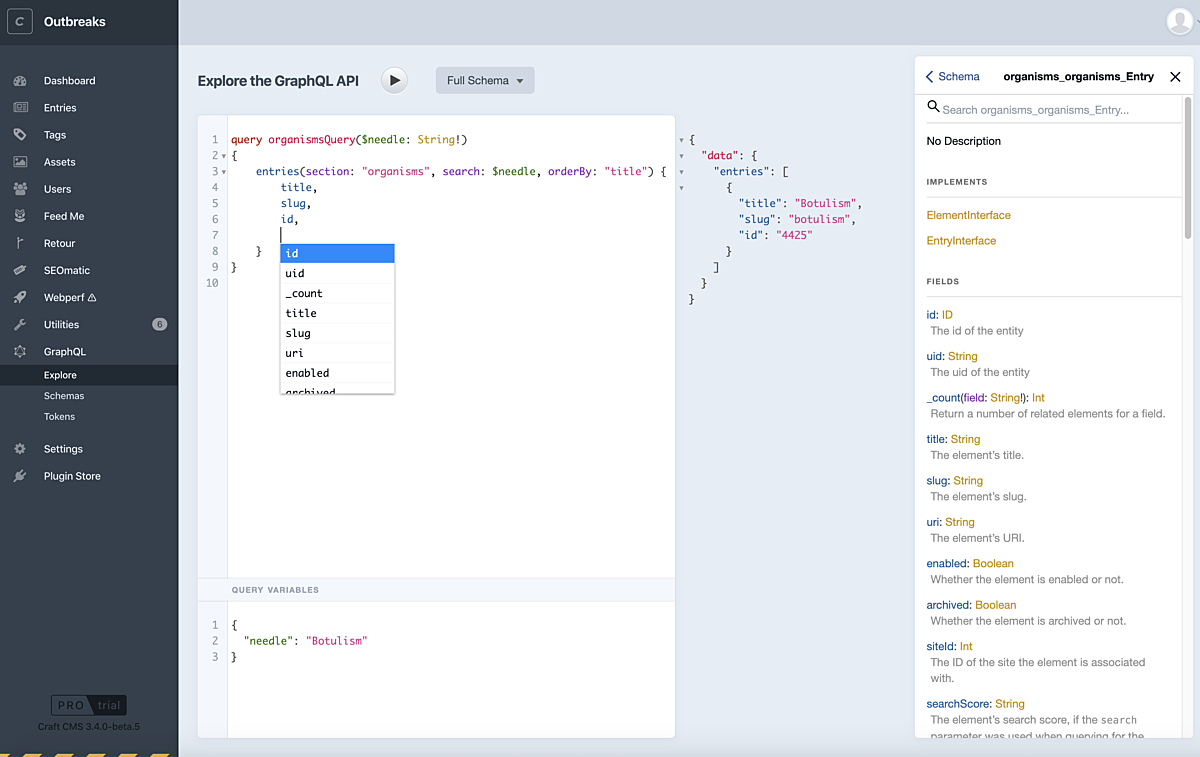This screenshot has height=757, width=1200.
Task: Collapse the query block at line 2
Action: (223, 156)
